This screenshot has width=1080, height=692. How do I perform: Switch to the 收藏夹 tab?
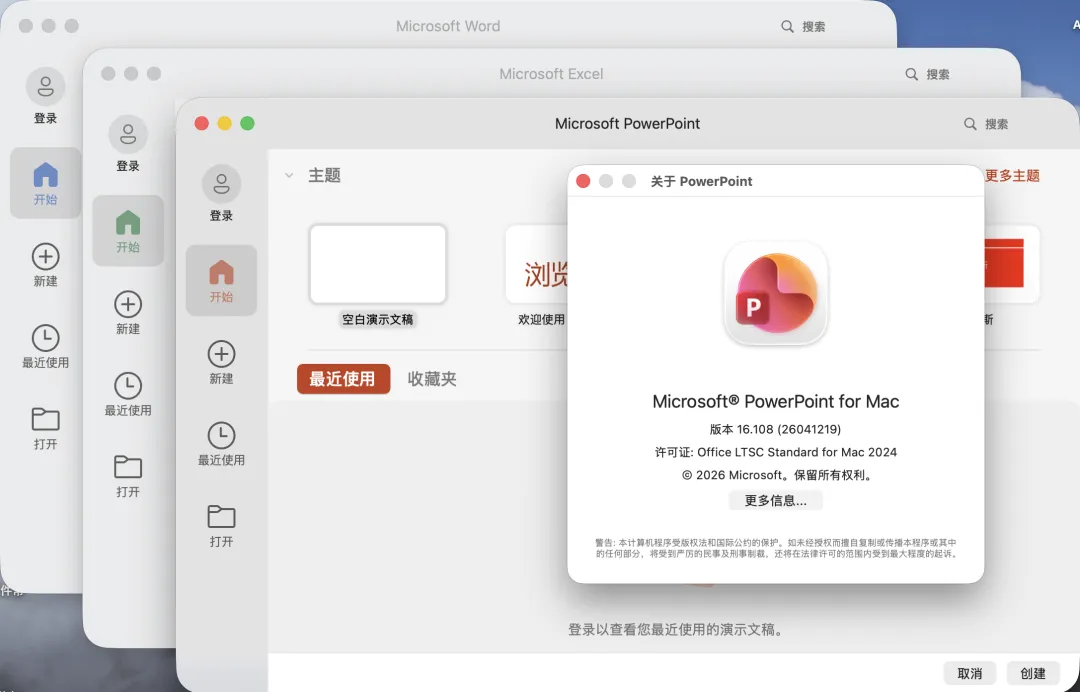pyautogui.click(x=432, y=379)
